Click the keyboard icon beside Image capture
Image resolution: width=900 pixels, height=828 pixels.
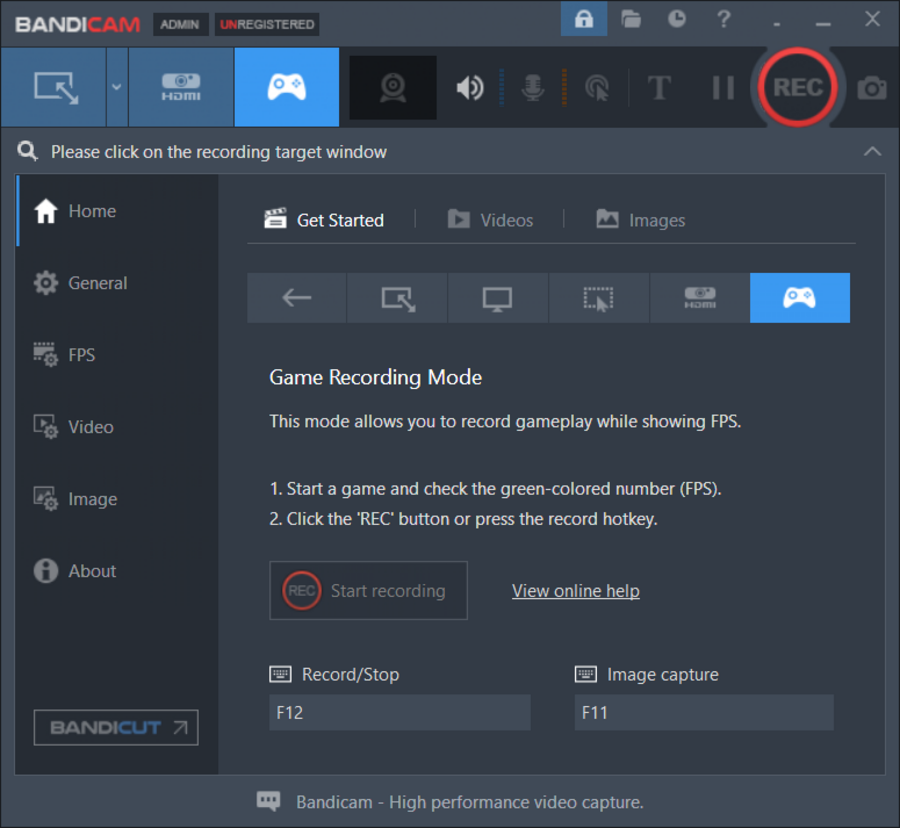(585, 674)
